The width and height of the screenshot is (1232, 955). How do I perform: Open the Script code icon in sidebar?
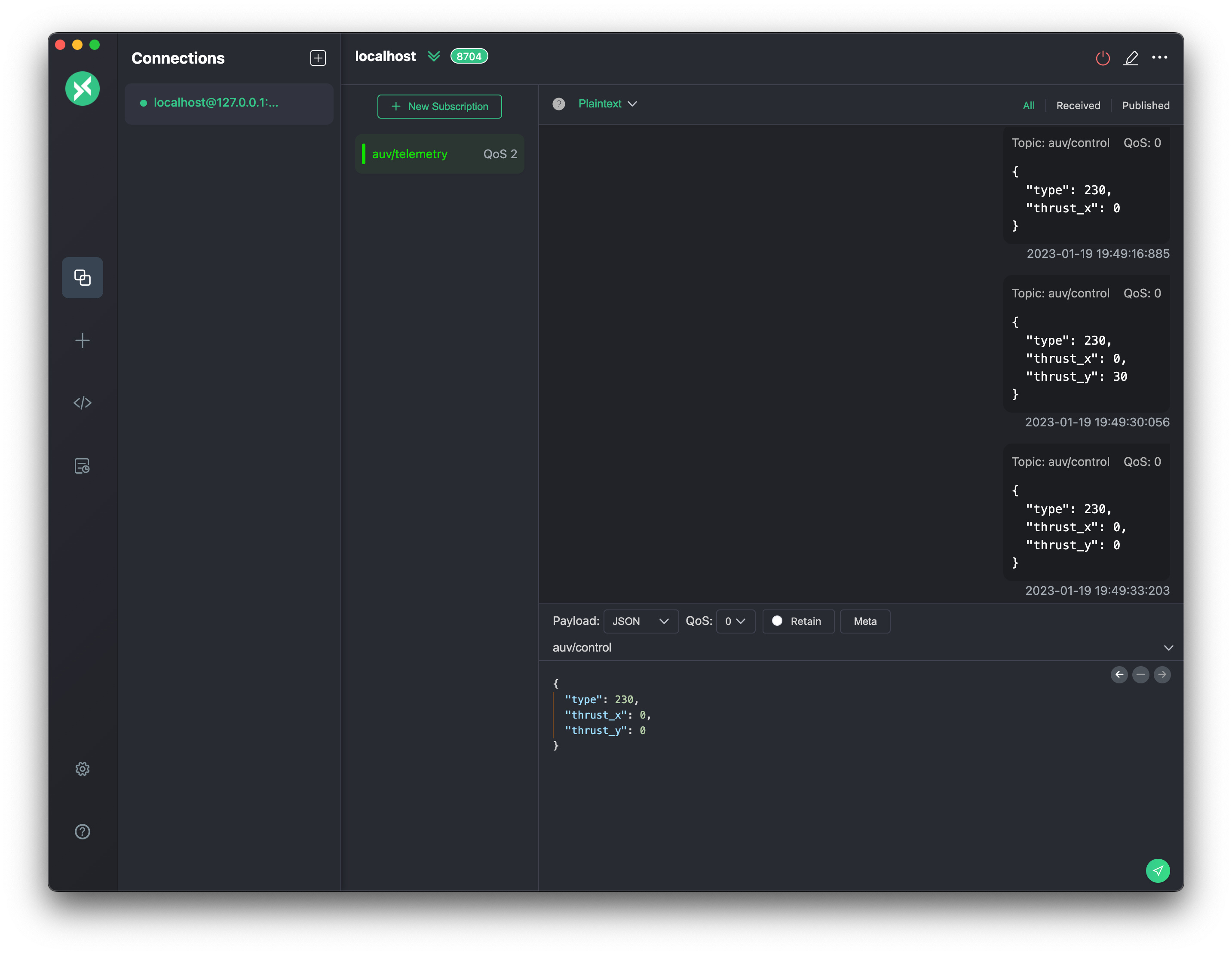[83, 403]
